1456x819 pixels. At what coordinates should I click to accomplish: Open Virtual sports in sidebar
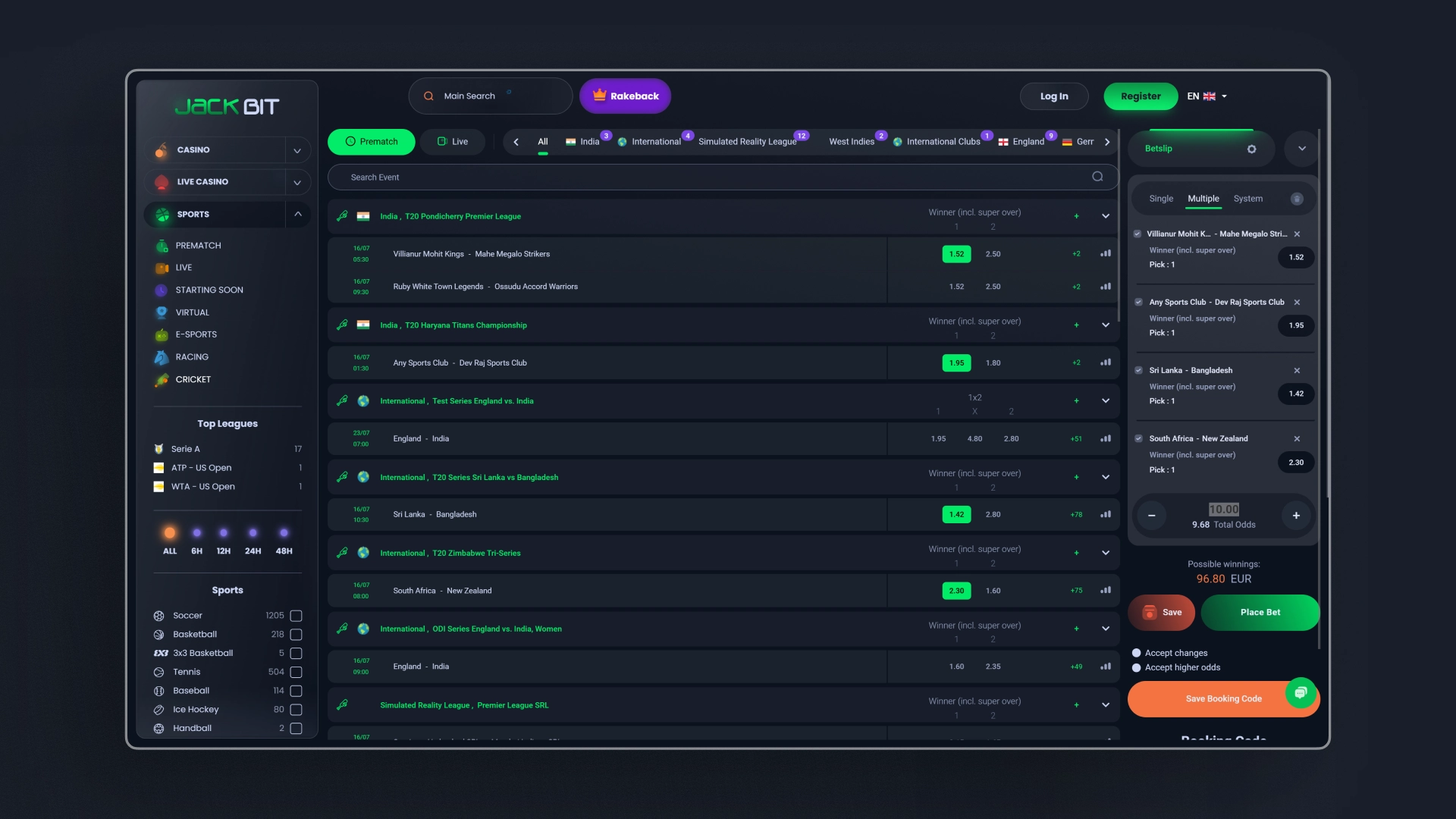pyautogui.click(x=192, y=312)
